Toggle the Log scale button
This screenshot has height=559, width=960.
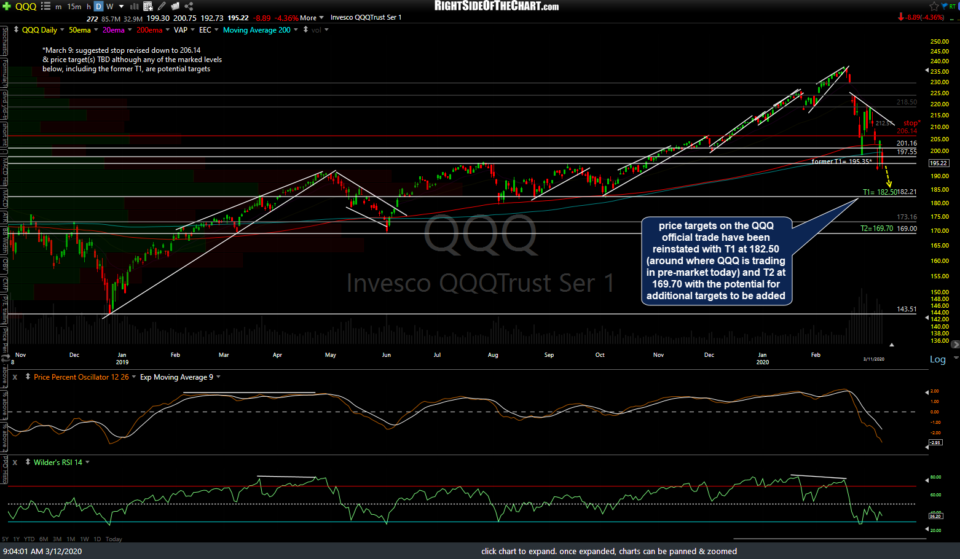938,359
